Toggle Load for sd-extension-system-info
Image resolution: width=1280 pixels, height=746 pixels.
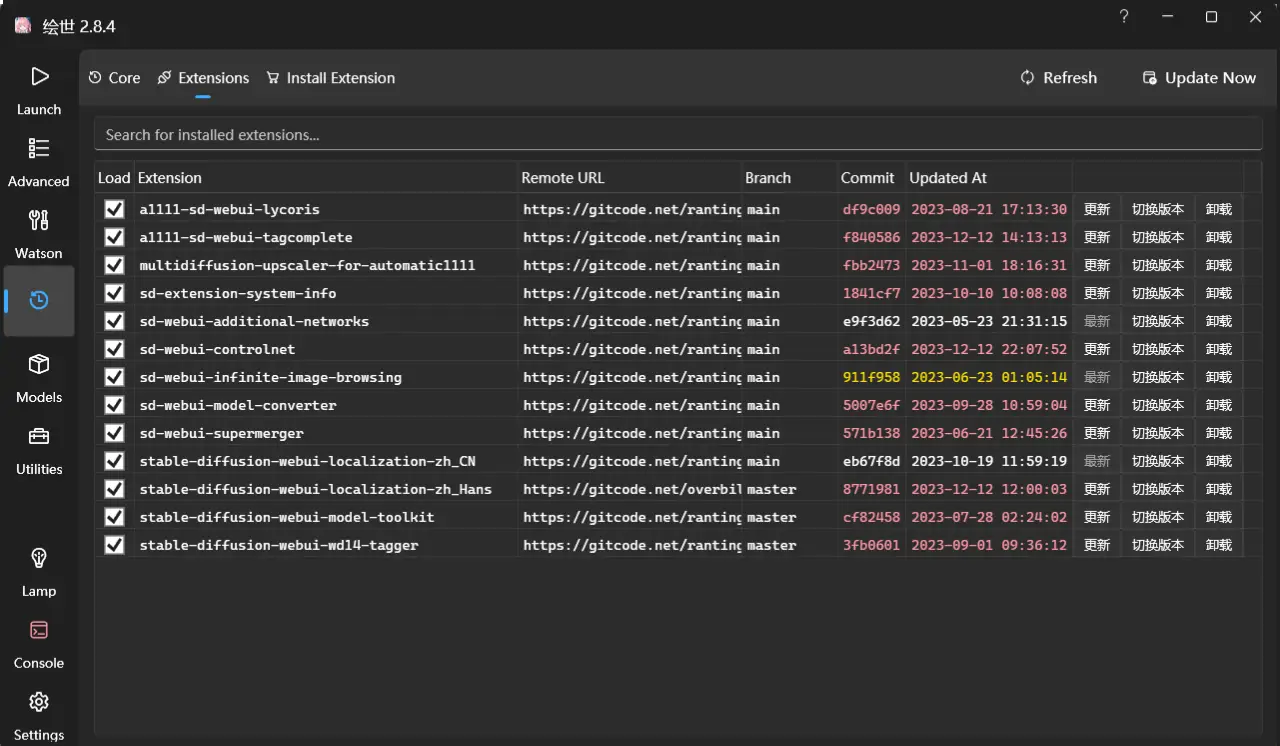(114, 293)
